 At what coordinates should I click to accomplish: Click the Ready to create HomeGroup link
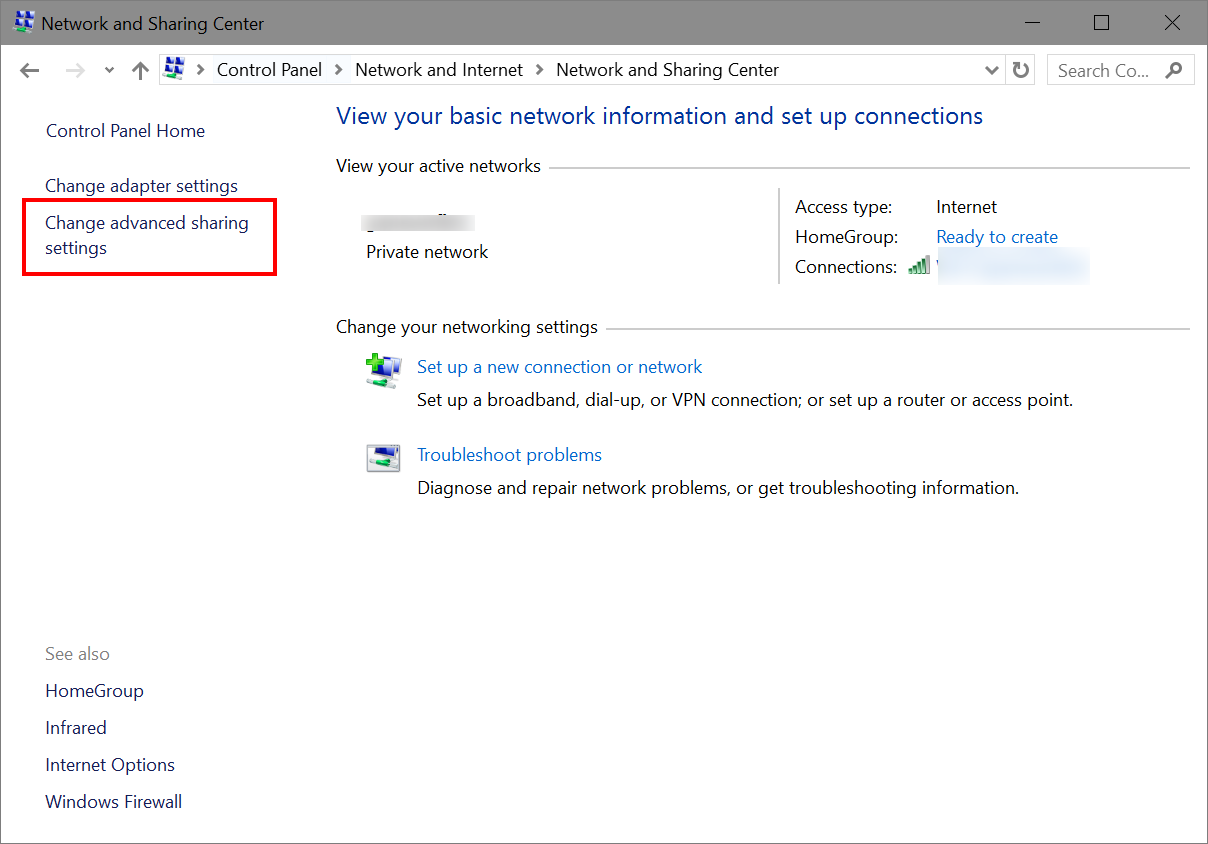click(996, 237)
